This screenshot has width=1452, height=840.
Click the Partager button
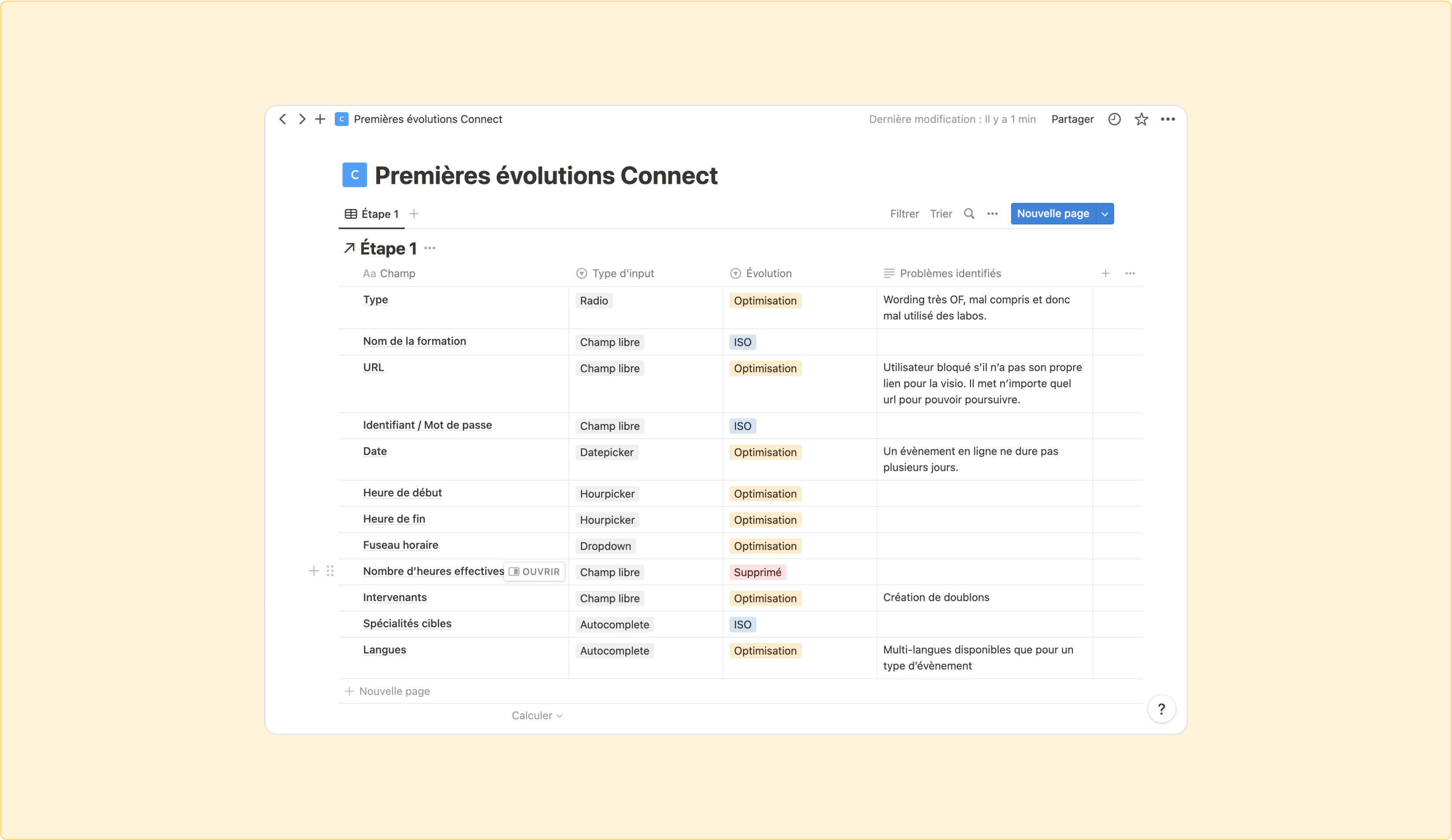coord(1072,119)
